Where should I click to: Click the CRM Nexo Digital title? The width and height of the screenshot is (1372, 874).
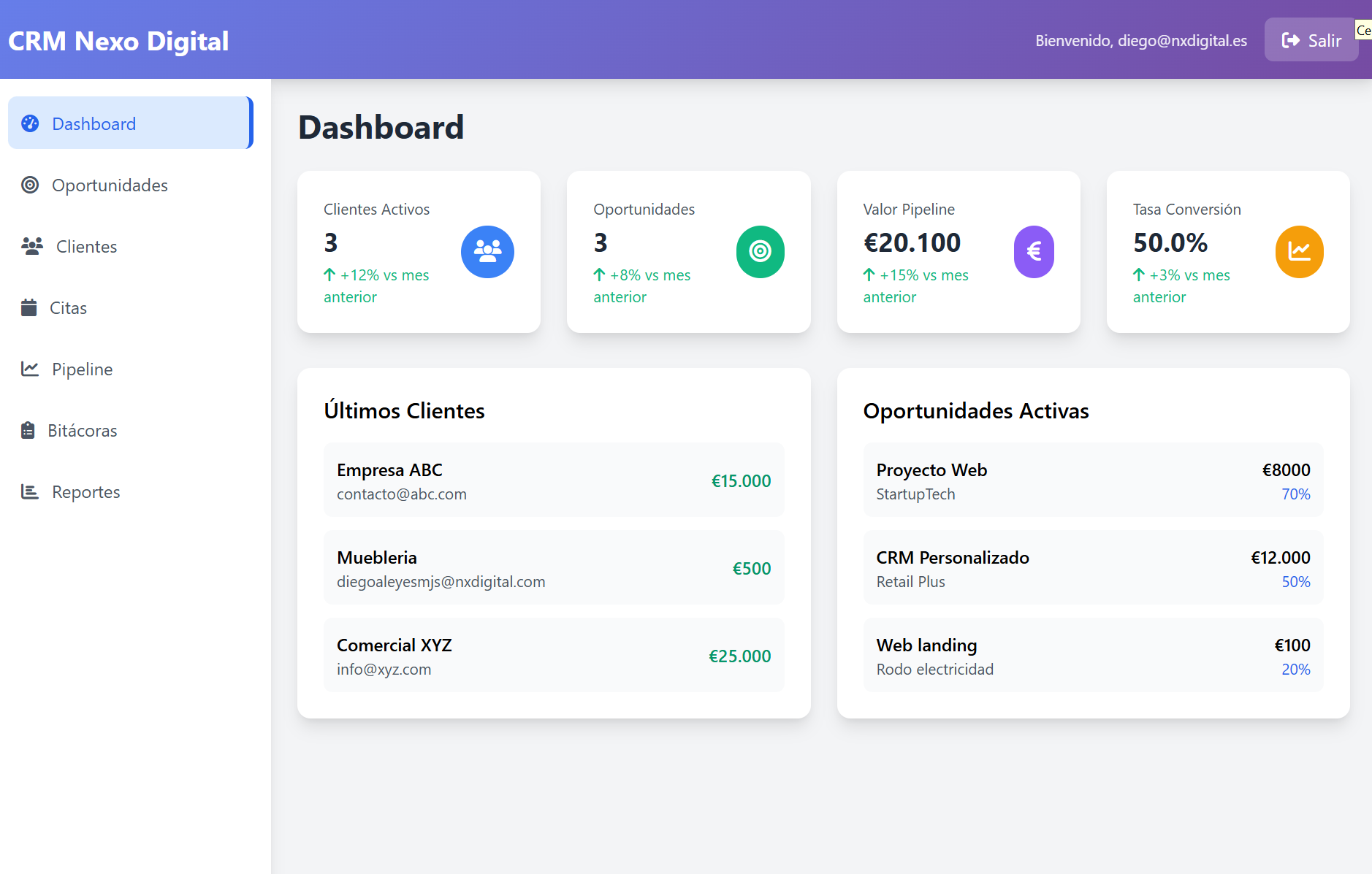(118, 41)
